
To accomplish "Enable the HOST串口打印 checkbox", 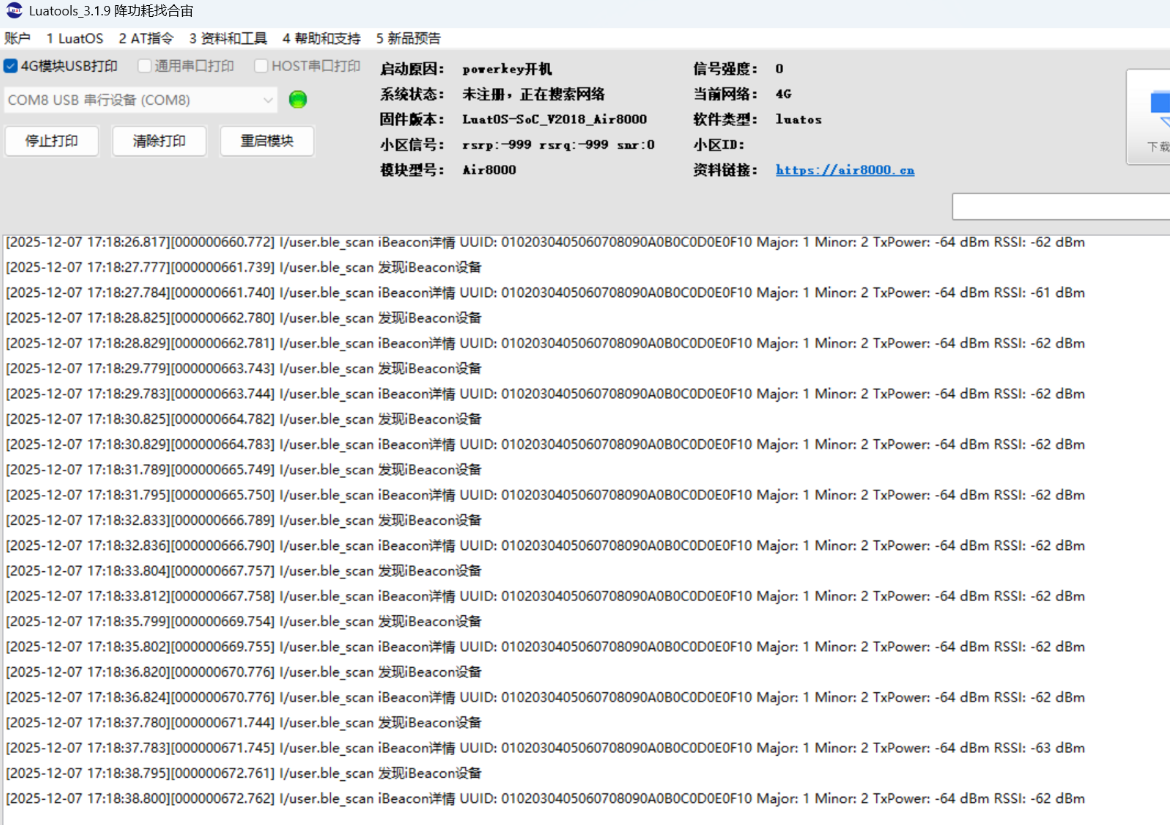I will pos(261,66).
